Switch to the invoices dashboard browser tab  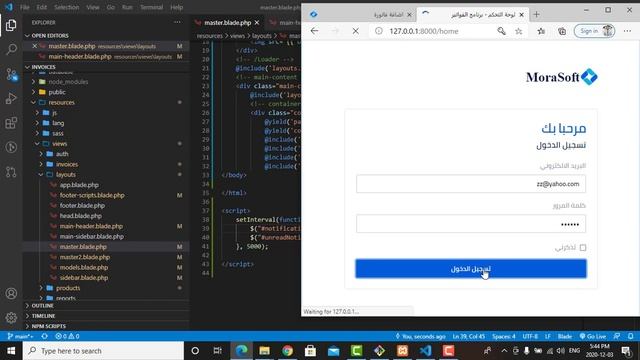[x=473, y=15]
